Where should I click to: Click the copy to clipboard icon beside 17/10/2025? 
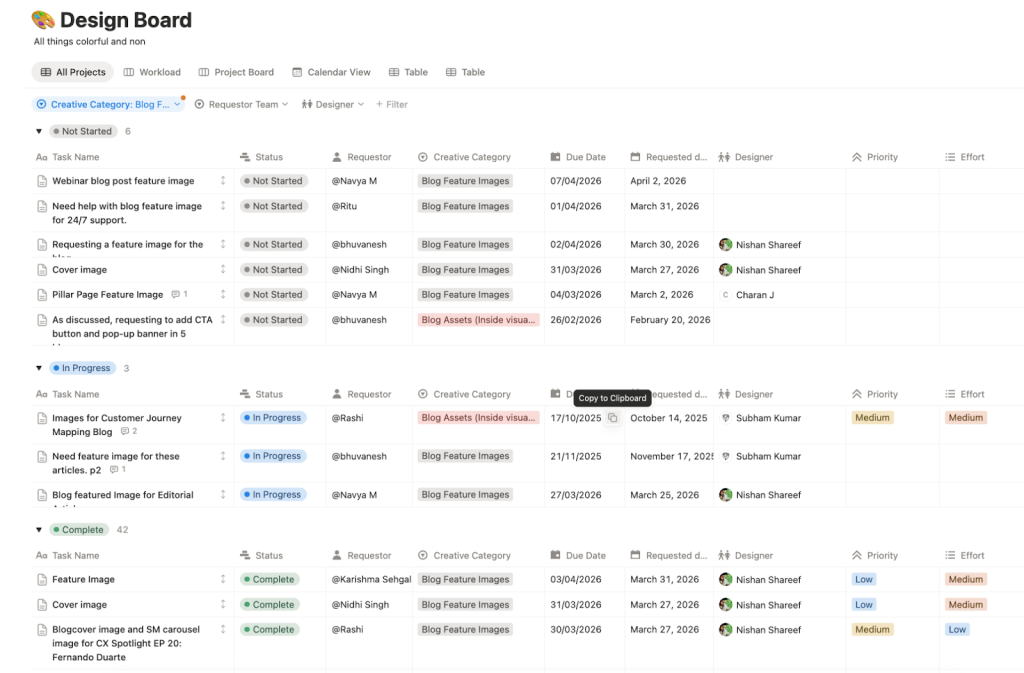(x=613, y=418)
